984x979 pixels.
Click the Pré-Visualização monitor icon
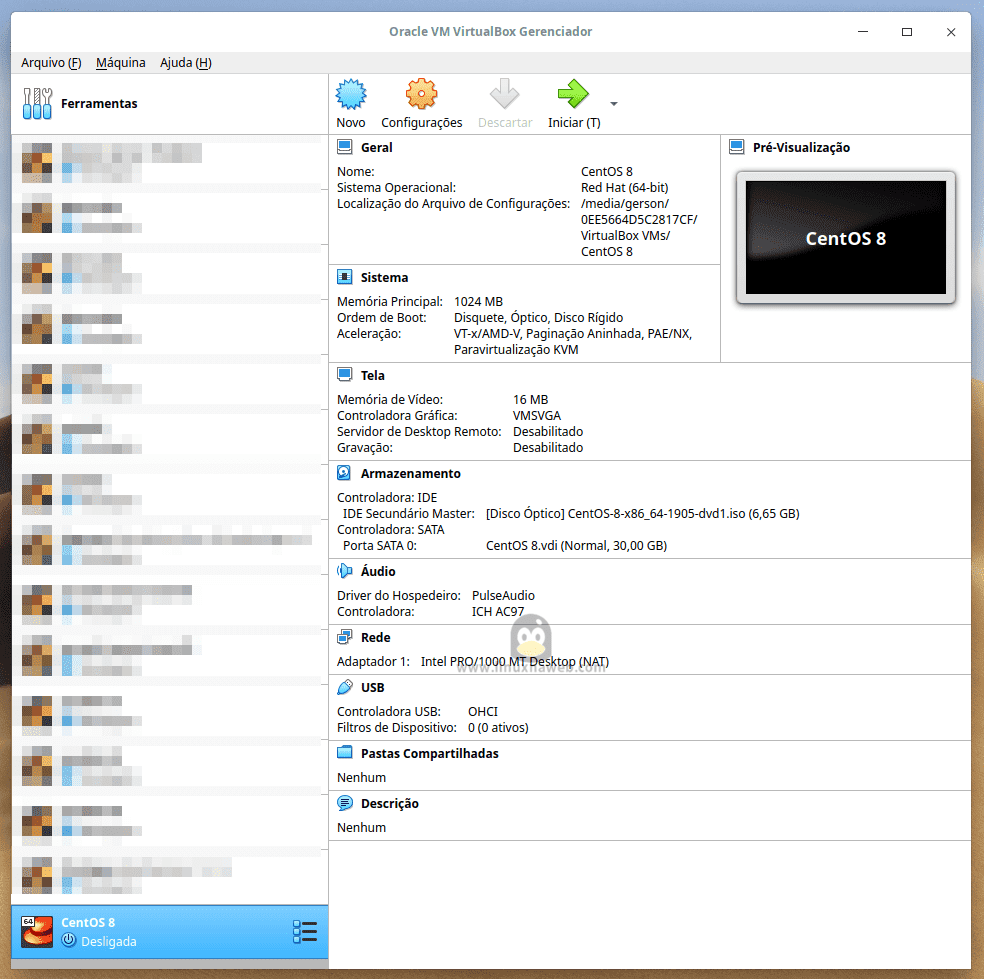[737, 147]
